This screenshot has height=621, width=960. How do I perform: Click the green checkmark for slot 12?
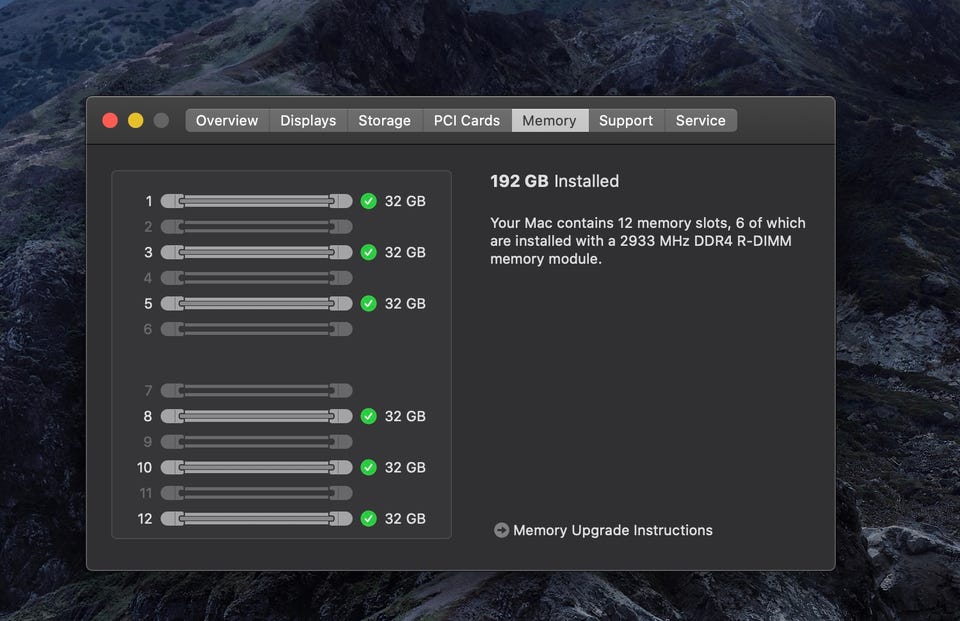[368, 518]
